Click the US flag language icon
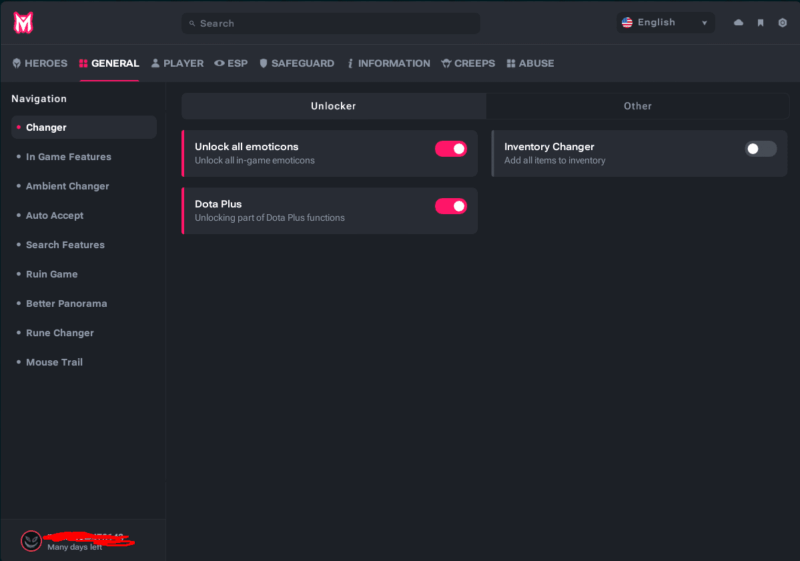Screen dimensions: 800x561 (x=627, y=22)
